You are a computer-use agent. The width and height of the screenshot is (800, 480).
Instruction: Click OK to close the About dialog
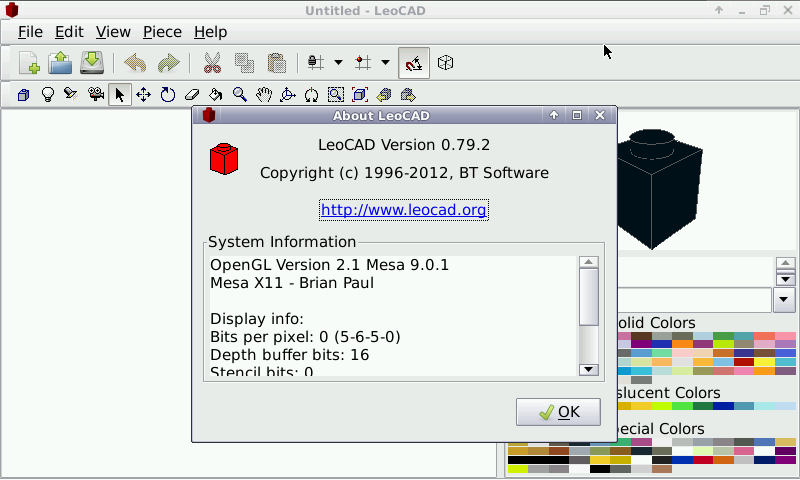(x=558, y=412)
